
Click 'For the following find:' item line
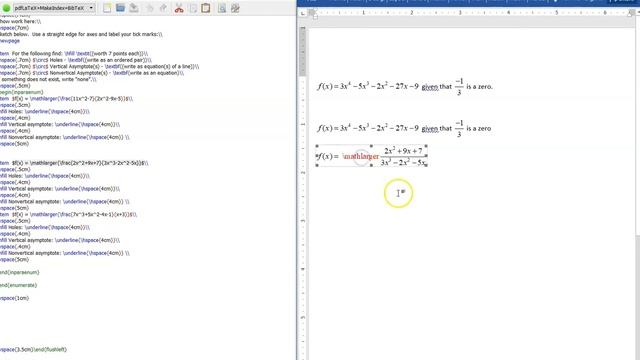coord(73,53)
